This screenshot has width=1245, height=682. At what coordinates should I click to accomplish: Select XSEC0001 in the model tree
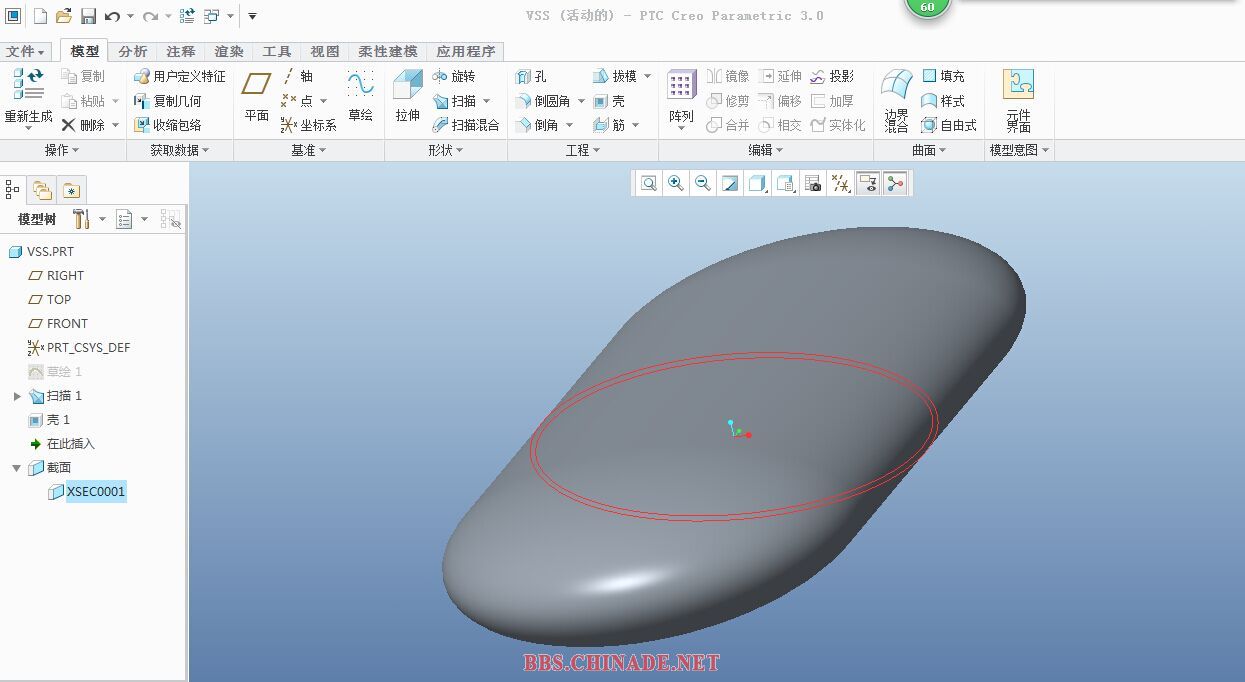pyautogui.click(x=95, y=492)
